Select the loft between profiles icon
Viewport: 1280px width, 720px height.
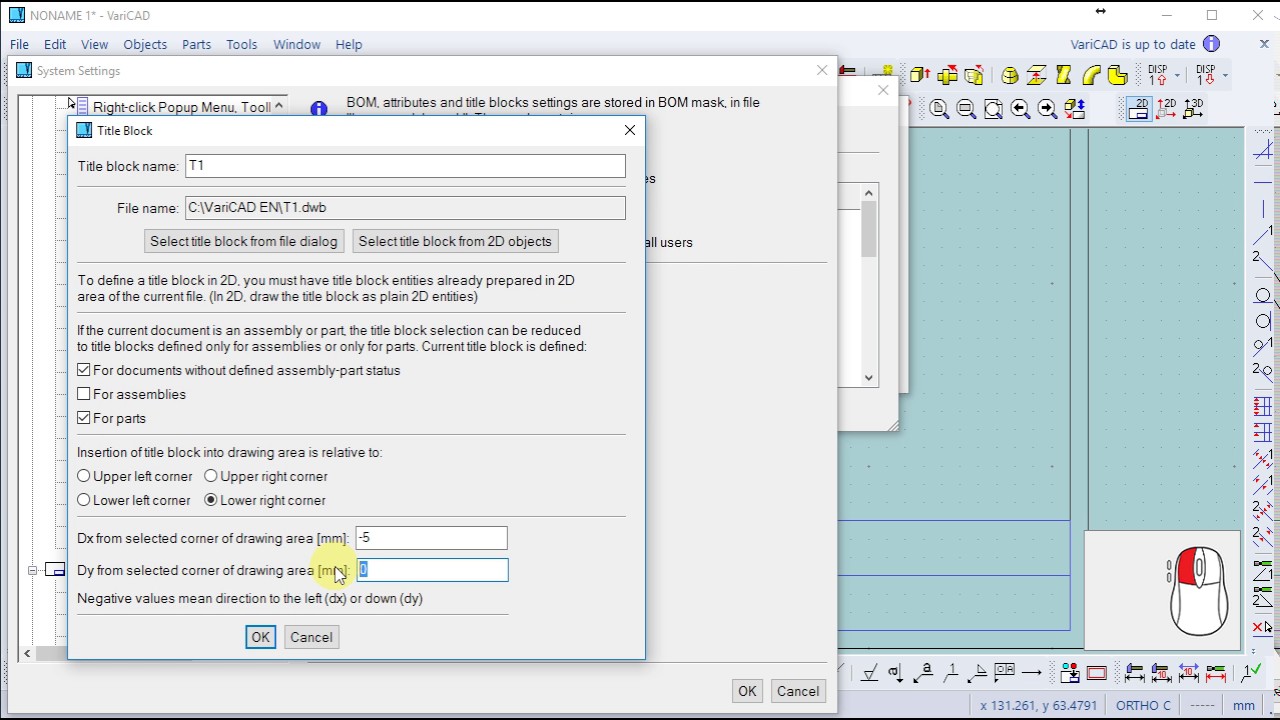(1036, 75)
